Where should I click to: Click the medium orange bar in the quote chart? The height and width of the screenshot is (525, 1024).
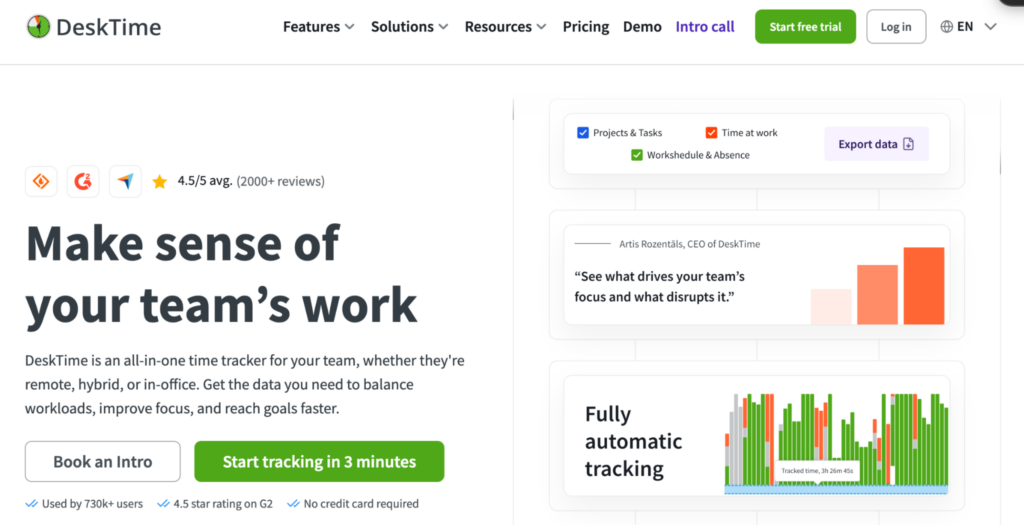(x=878, y=294)
